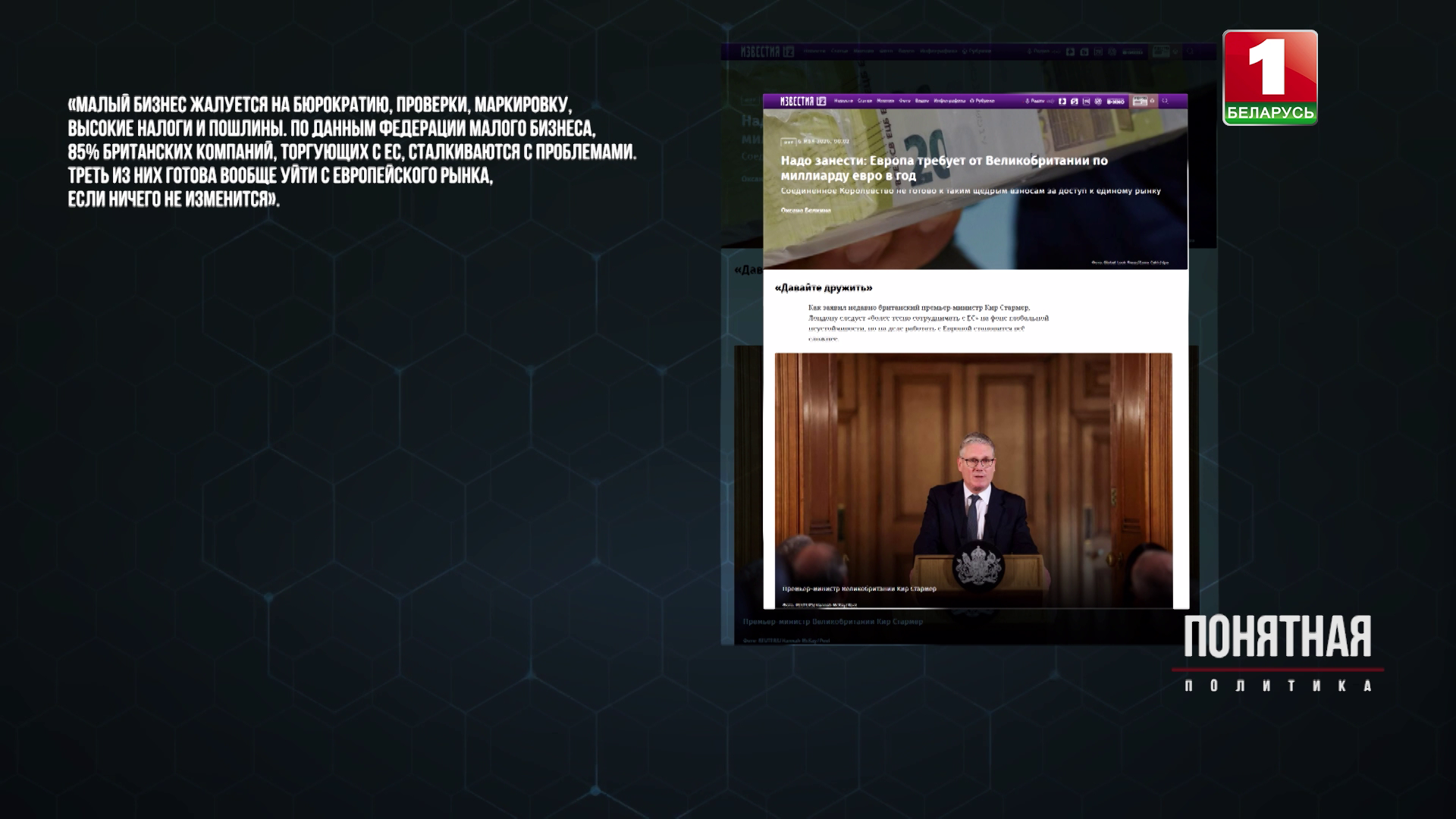
Task: Click the section heading «Давайте дружить»
Action: 824,288
